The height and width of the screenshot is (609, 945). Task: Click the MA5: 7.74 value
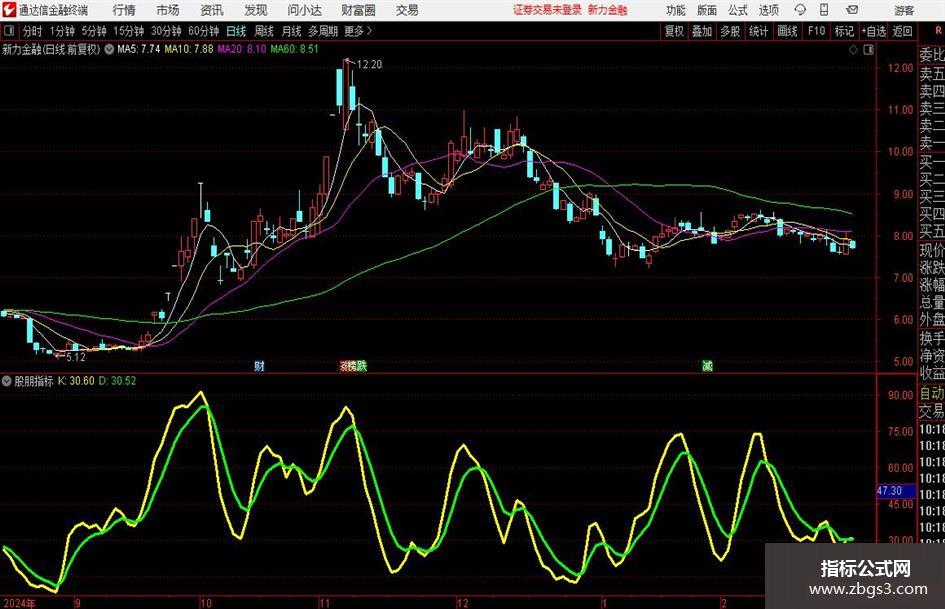click(x=139, y=49)
